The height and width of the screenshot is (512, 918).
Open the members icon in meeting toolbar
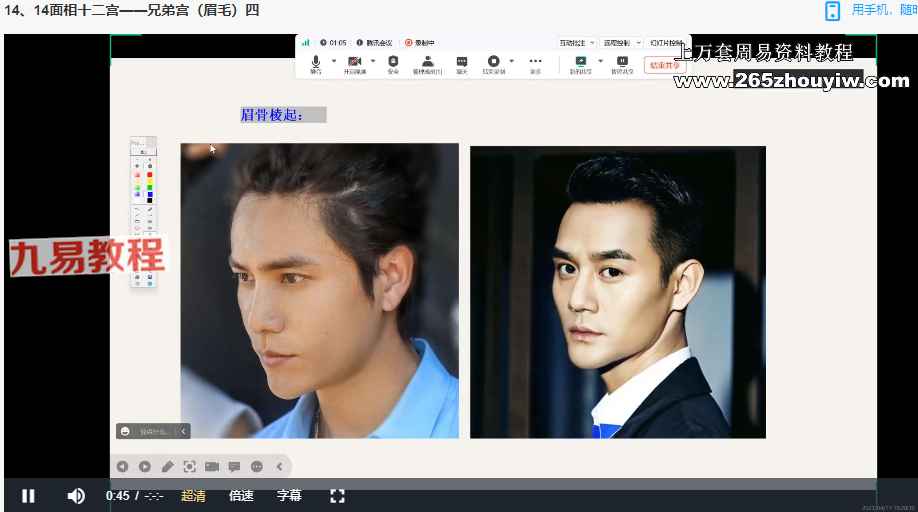(x=428, y=62)
